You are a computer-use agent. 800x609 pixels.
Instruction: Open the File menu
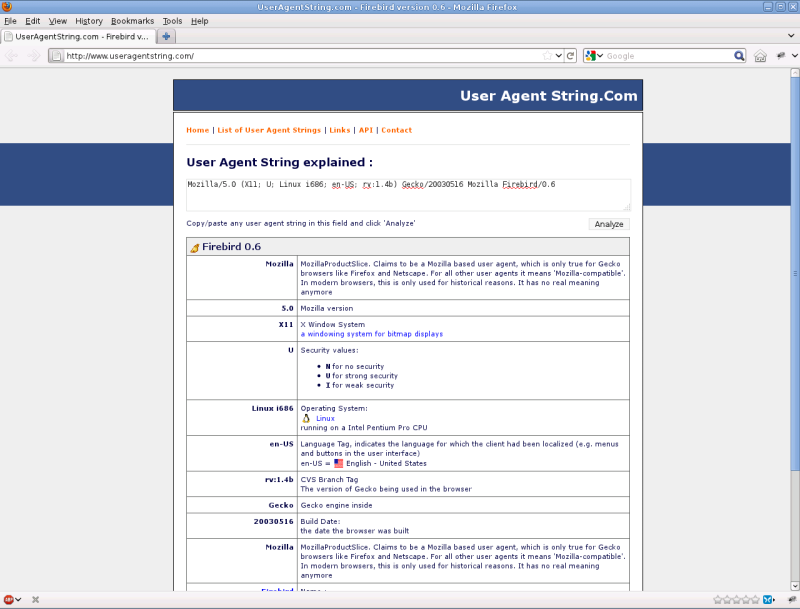10,21
